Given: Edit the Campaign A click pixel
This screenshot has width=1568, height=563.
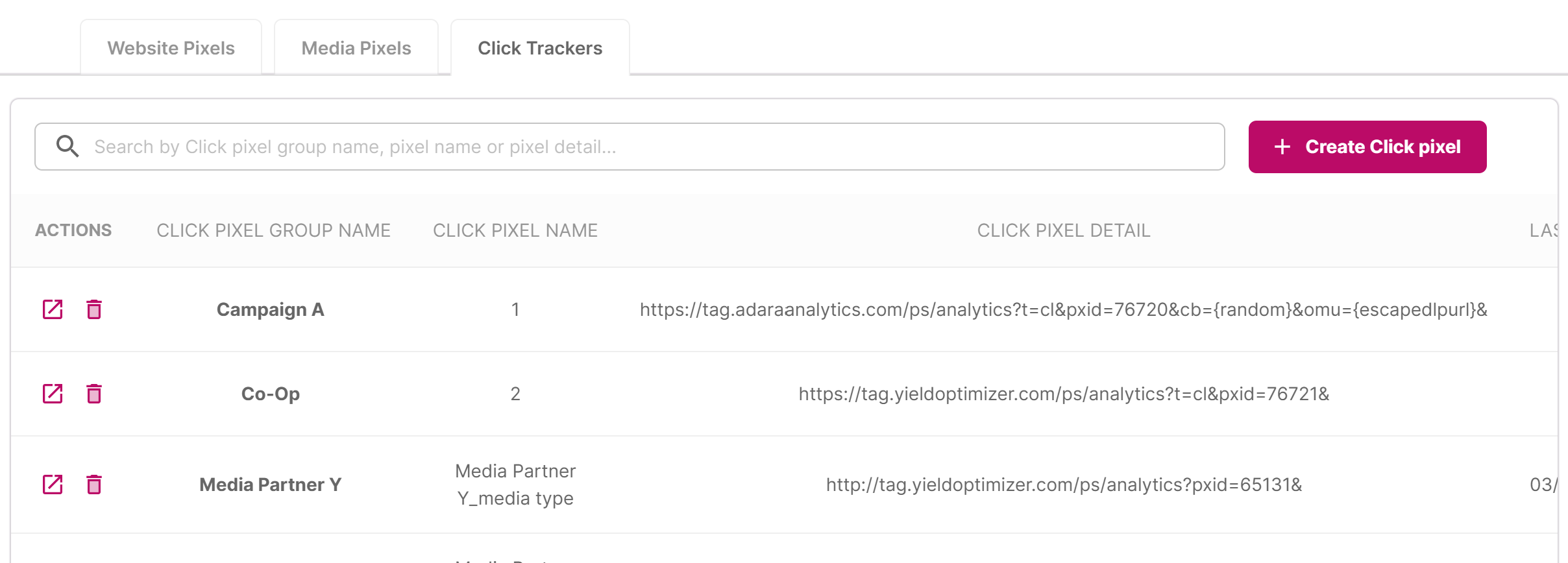Looking at the screenshot, I should (53, 309).
